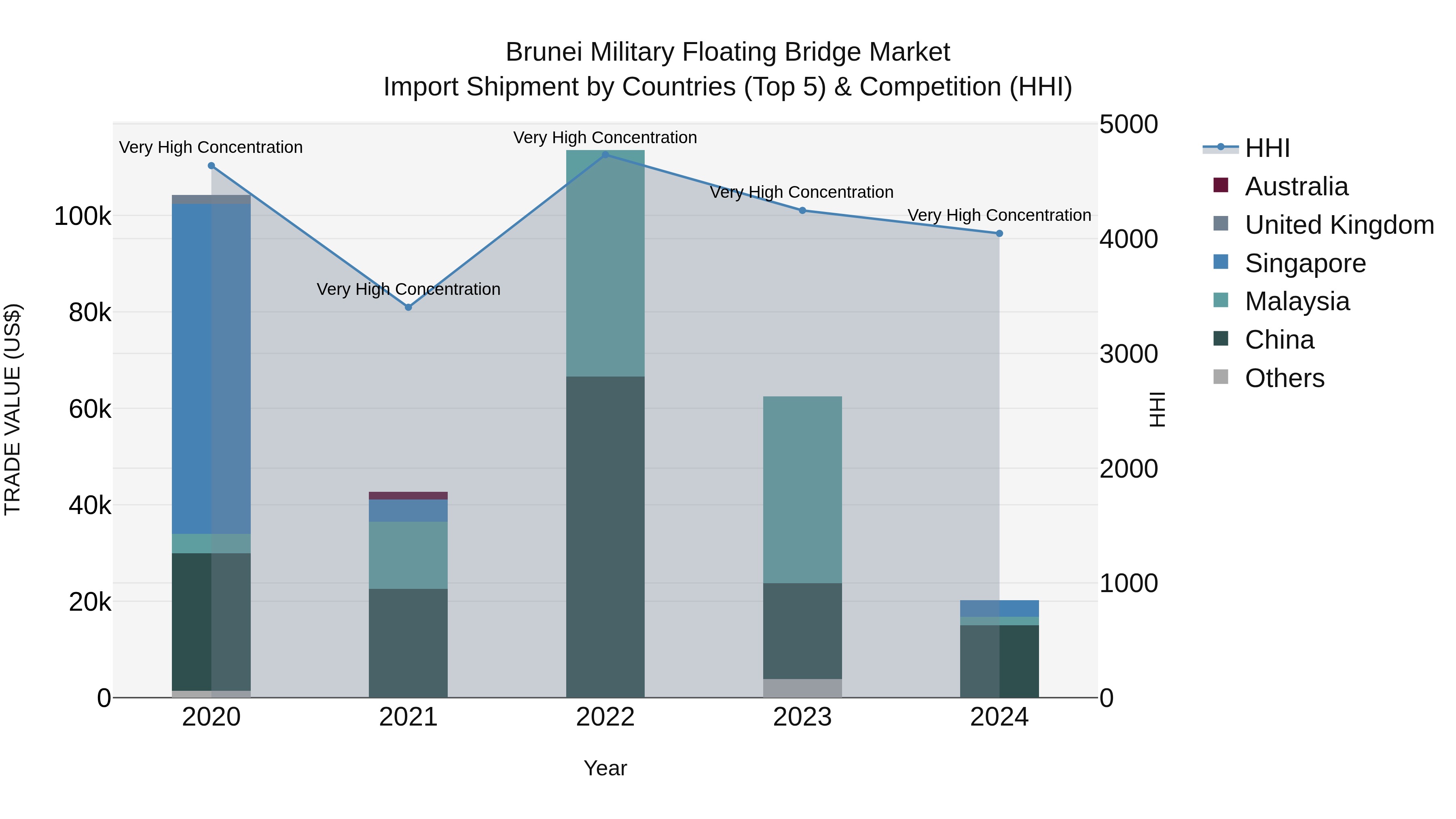Image resolution: width=1456 pixels, height=819 pixels.
Task: Click the 'TRADE VALUE (US$)' axis title
Action: click(13, 409)
